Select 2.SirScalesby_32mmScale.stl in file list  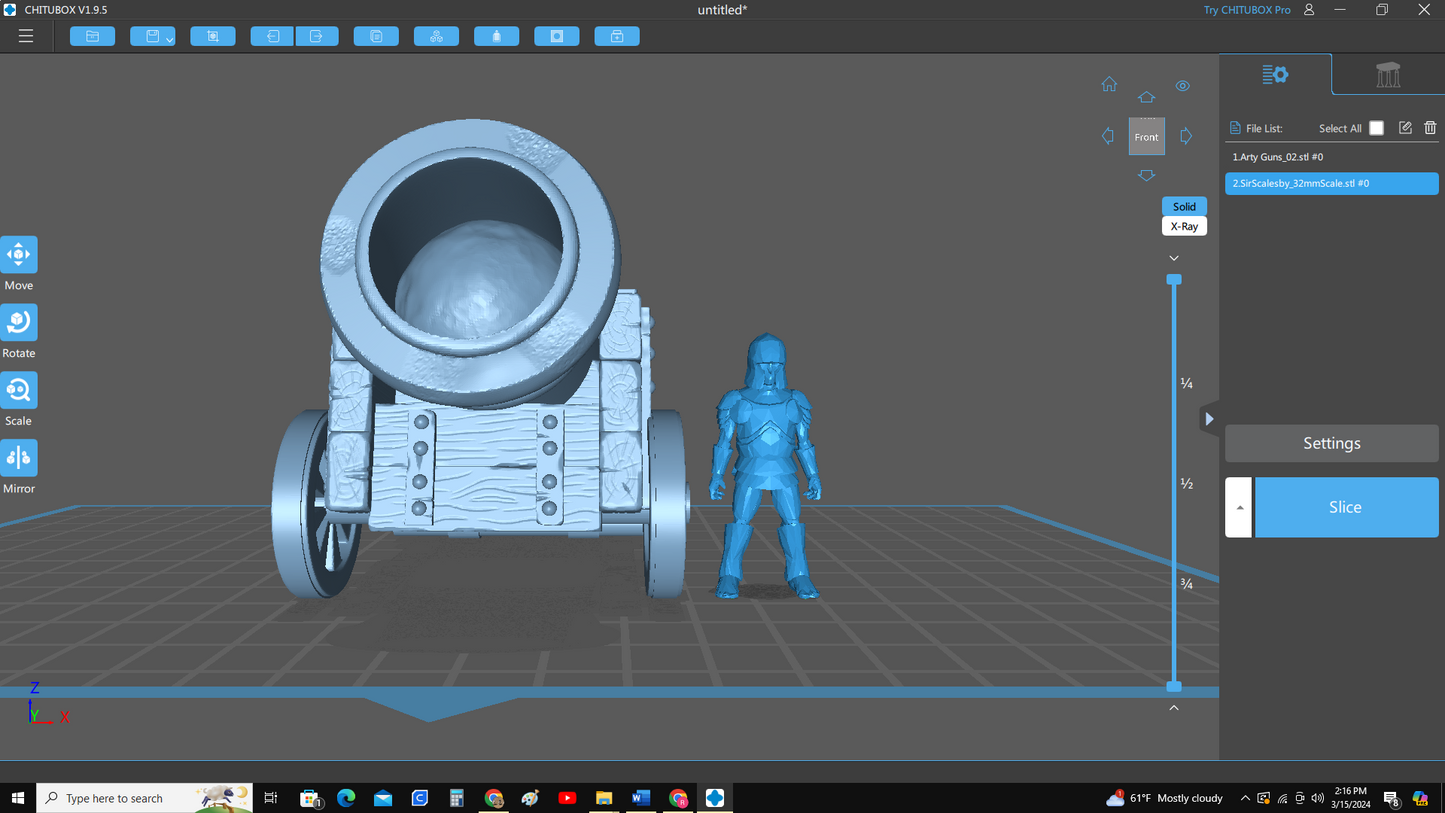(x=1332, y=183)
